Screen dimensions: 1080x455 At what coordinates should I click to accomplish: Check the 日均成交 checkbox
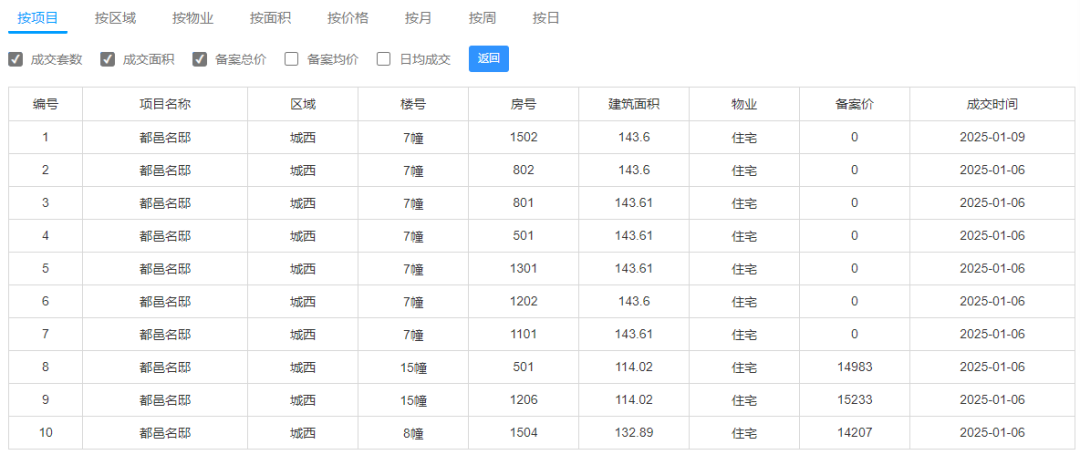[x=384, y=59]
